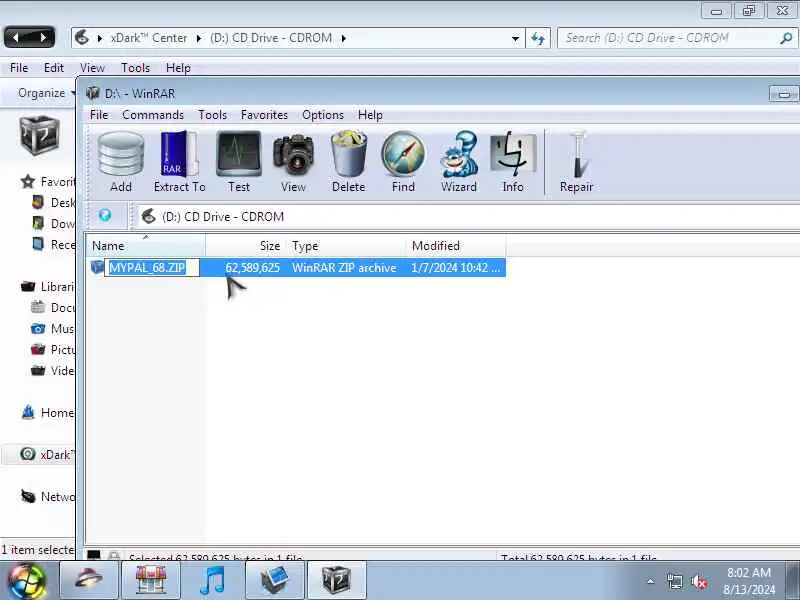The height and width of the screenshot is (600, 800).
Task: Open the Windows Start orb
Action: pyautogui.click(x=27, y=581)
